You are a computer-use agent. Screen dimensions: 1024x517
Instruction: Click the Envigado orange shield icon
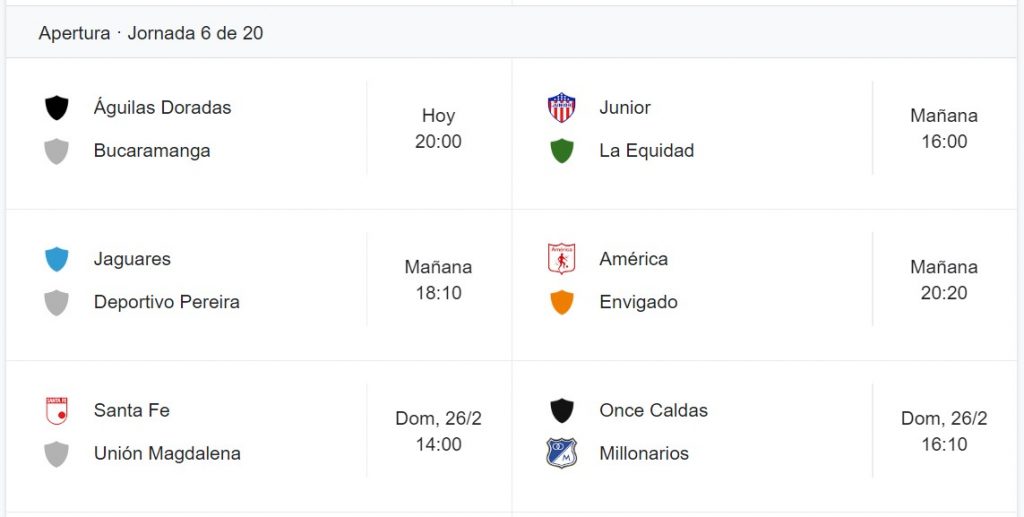point(562,302)
